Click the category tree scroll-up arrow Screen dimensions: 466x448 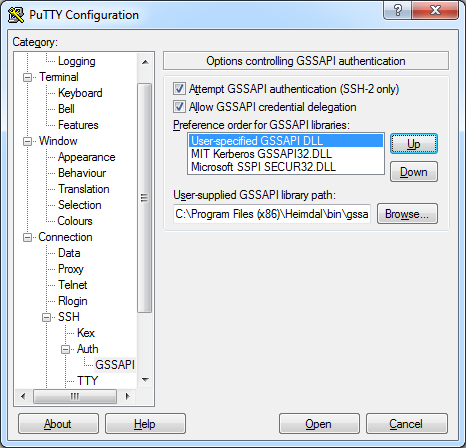pyautogui.click(x=145, y=62)
